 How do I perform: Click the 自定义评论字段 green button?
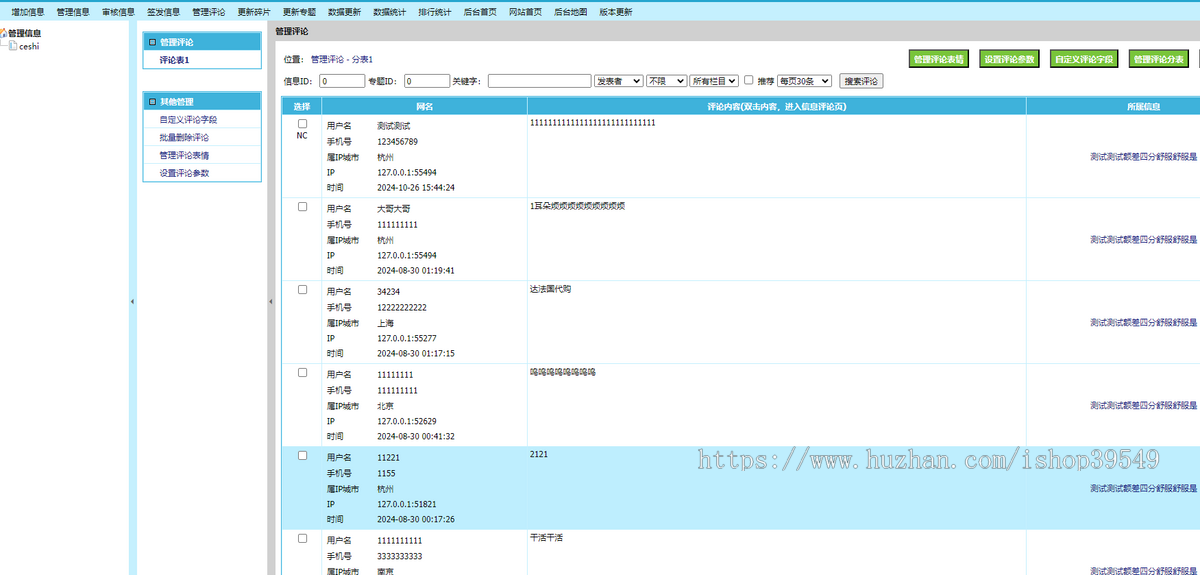(x=1084, y=59)
